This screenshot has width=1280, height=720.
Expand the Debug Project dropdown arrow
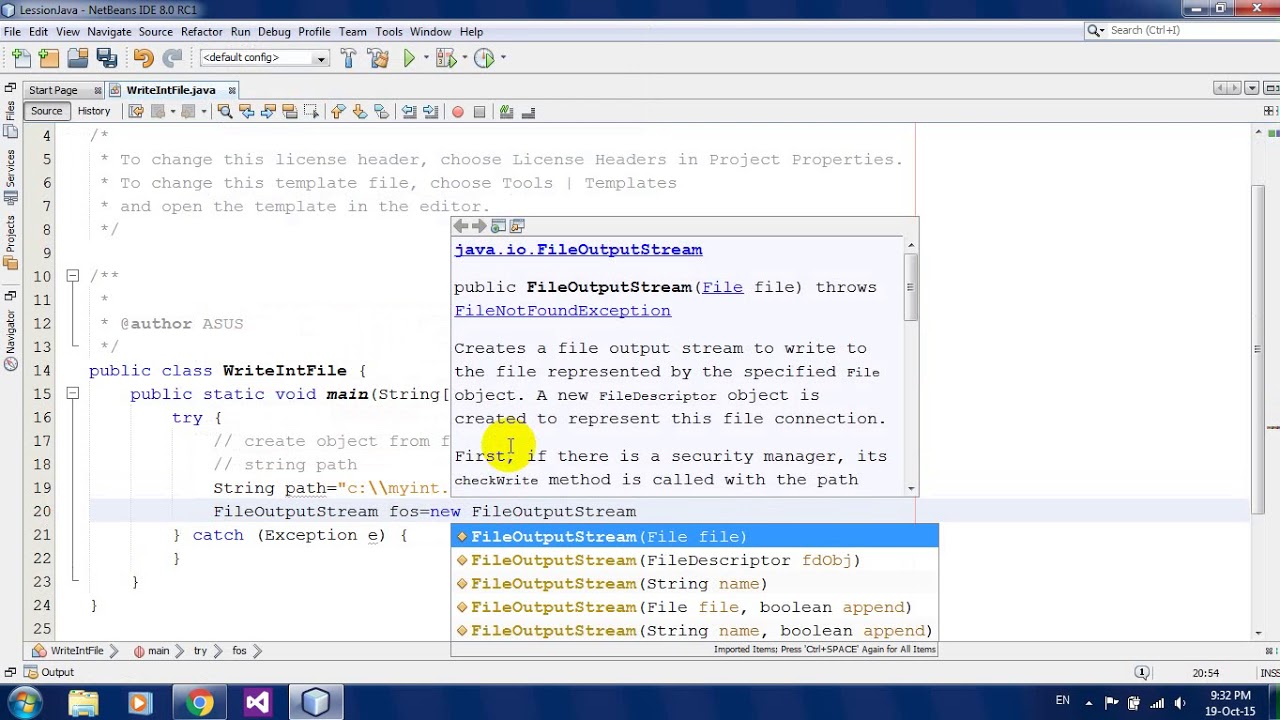pyautogui.click(x=464, y=58)
